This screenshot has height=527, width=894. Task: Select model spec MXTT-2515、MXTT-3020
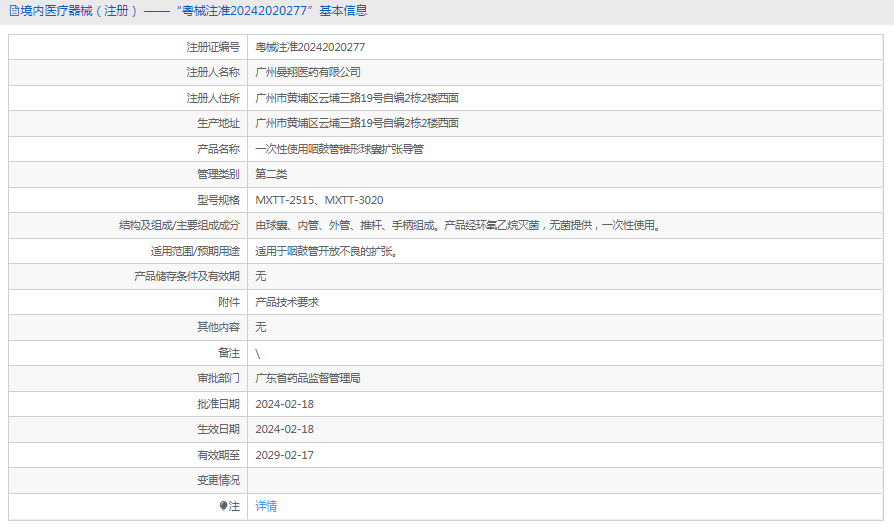319,200
